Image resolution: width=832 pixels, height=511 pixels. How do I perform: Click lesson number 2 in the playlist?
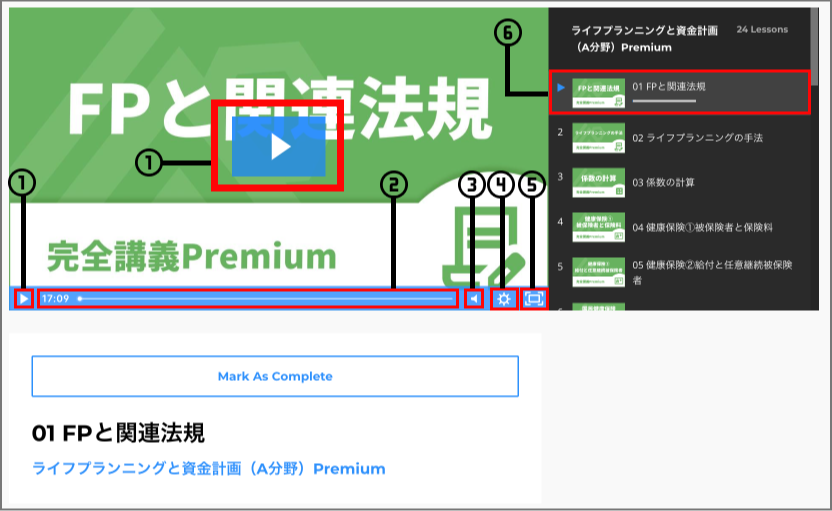tap(560, 132)
